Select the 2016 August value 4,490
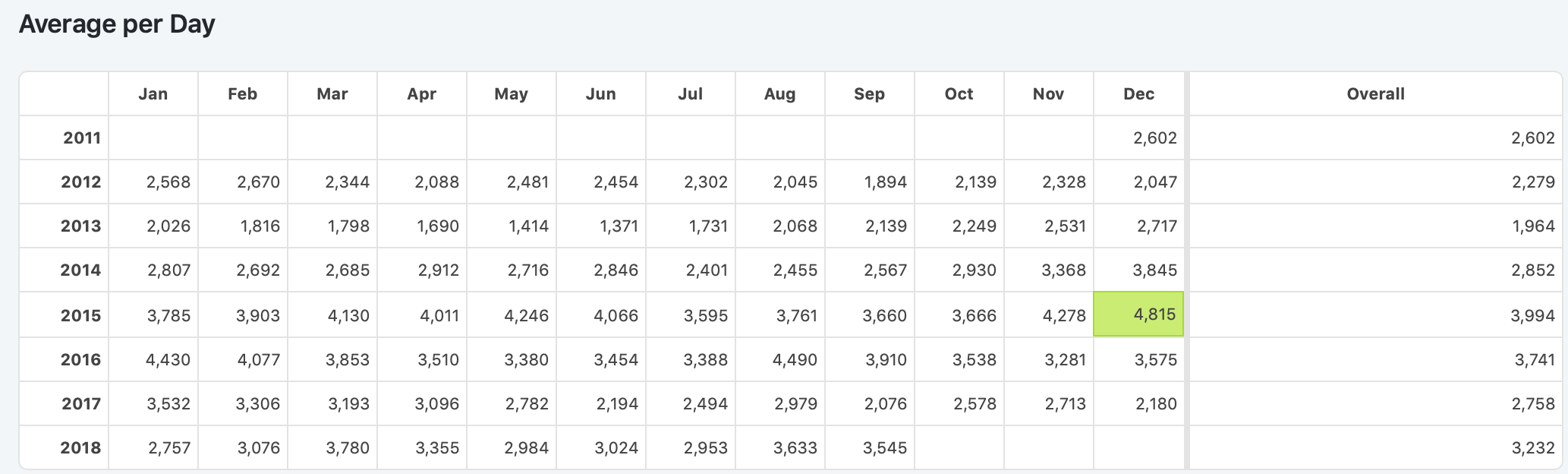This screenshot has height=474, width=1568. coord(795,359)
